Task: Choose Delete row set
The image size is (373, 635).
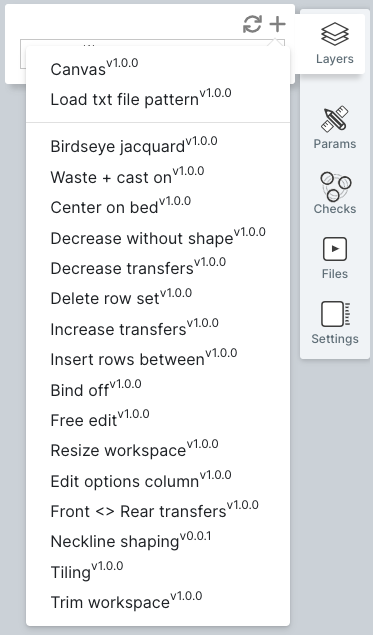Action: click(x=158, y=298)
